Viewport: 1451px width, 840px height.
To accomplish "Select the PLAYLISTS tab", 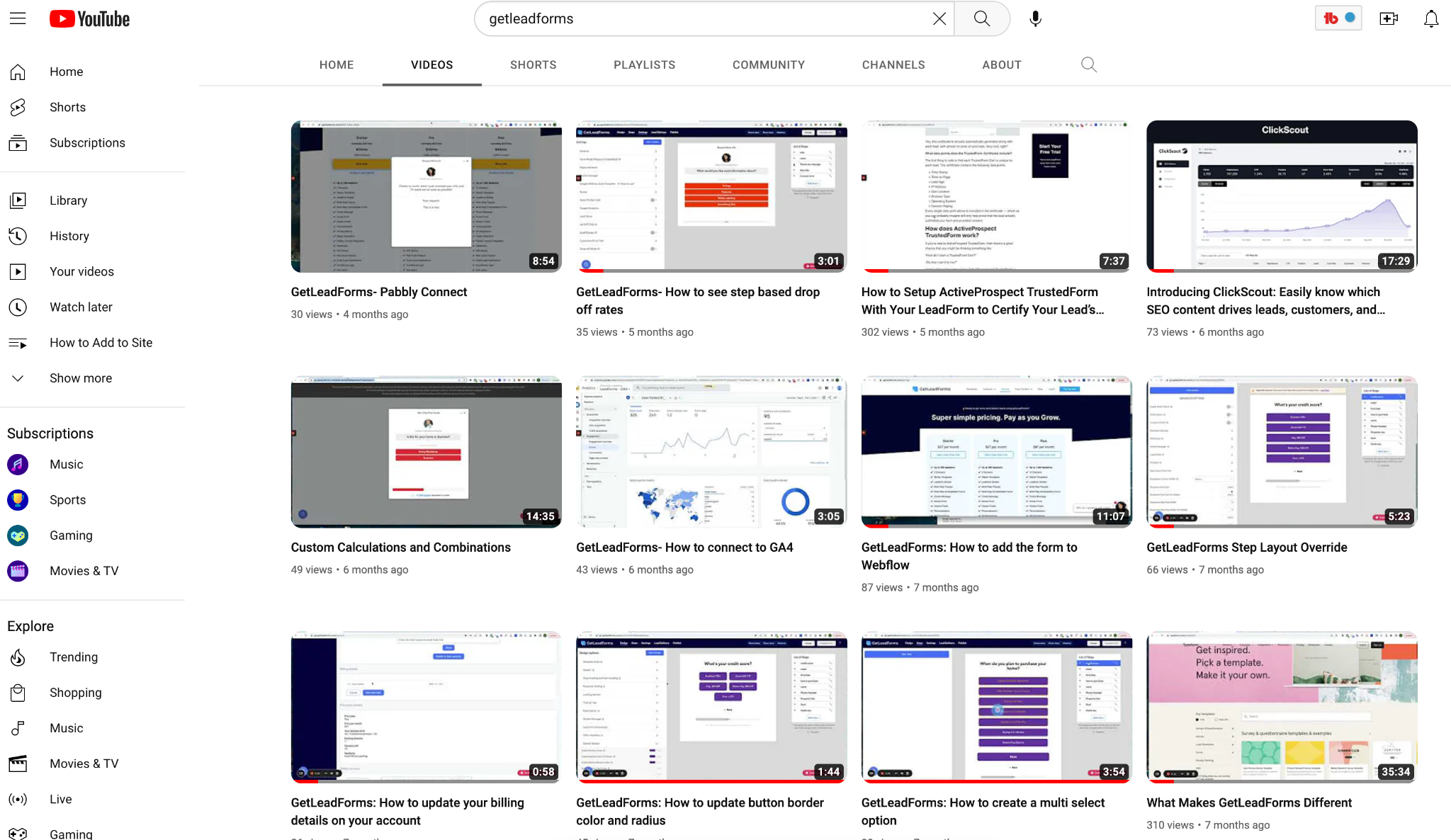I will pyautogui.click(x=645, y=65).
